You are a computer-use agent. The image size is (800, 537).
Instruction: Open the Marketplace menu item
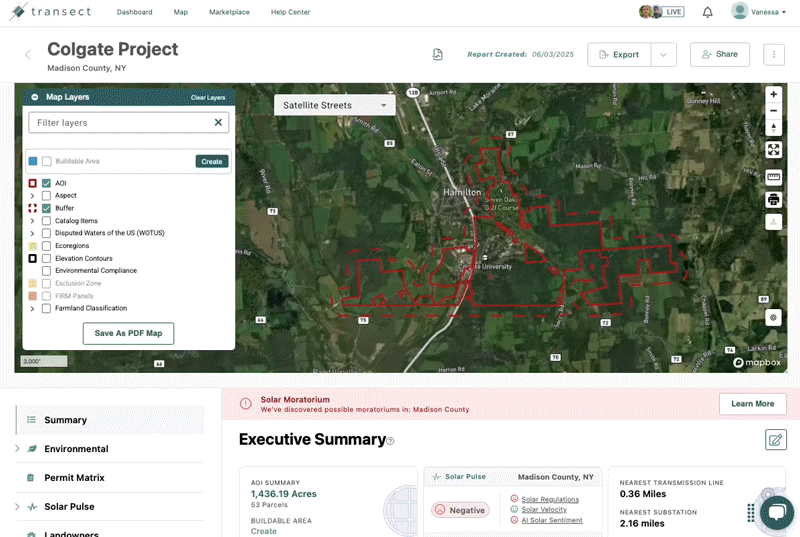[229, 12]
